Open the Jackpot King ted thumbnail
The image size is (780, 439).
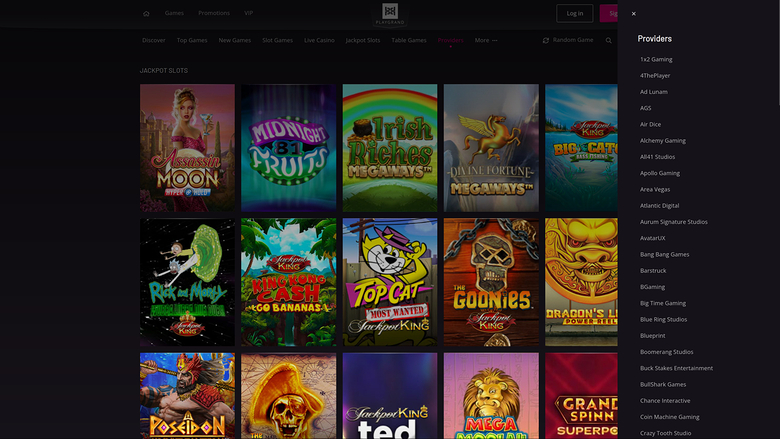click(x=390, y=396)
